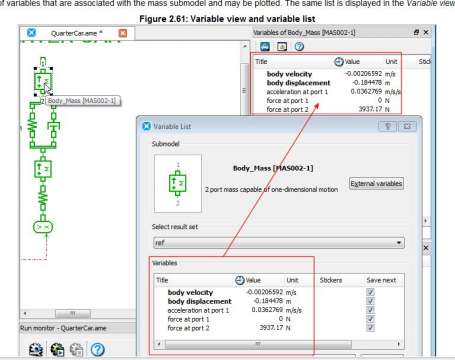The width and height of the screenshot is (455, 360).
Task: Toggle Save next checkbox for force at port 2
Action: pyautogui.click(x=370, y=328)
